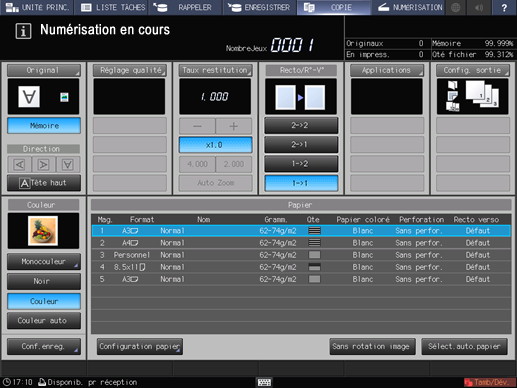Select the 1->2 duplex mode
Screen dimensions: 517x388
coord(301,164)
